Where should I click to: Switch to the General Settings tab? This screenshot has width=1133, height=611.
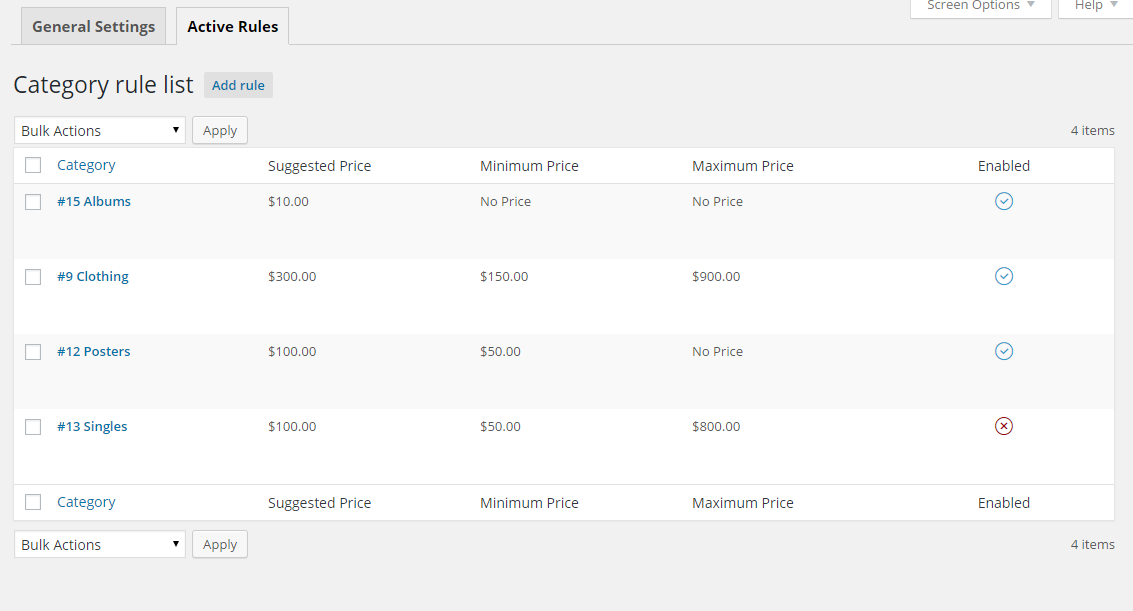tap(94, 27)
